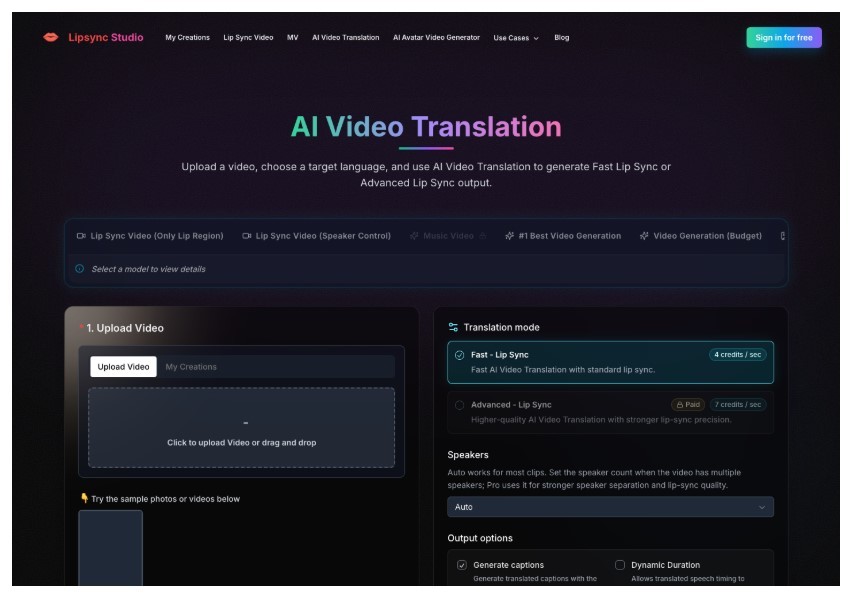850x597 pixels.
Task: Click sparkle icon beside #1 Best Video Generation
Action: click(510, 236)
